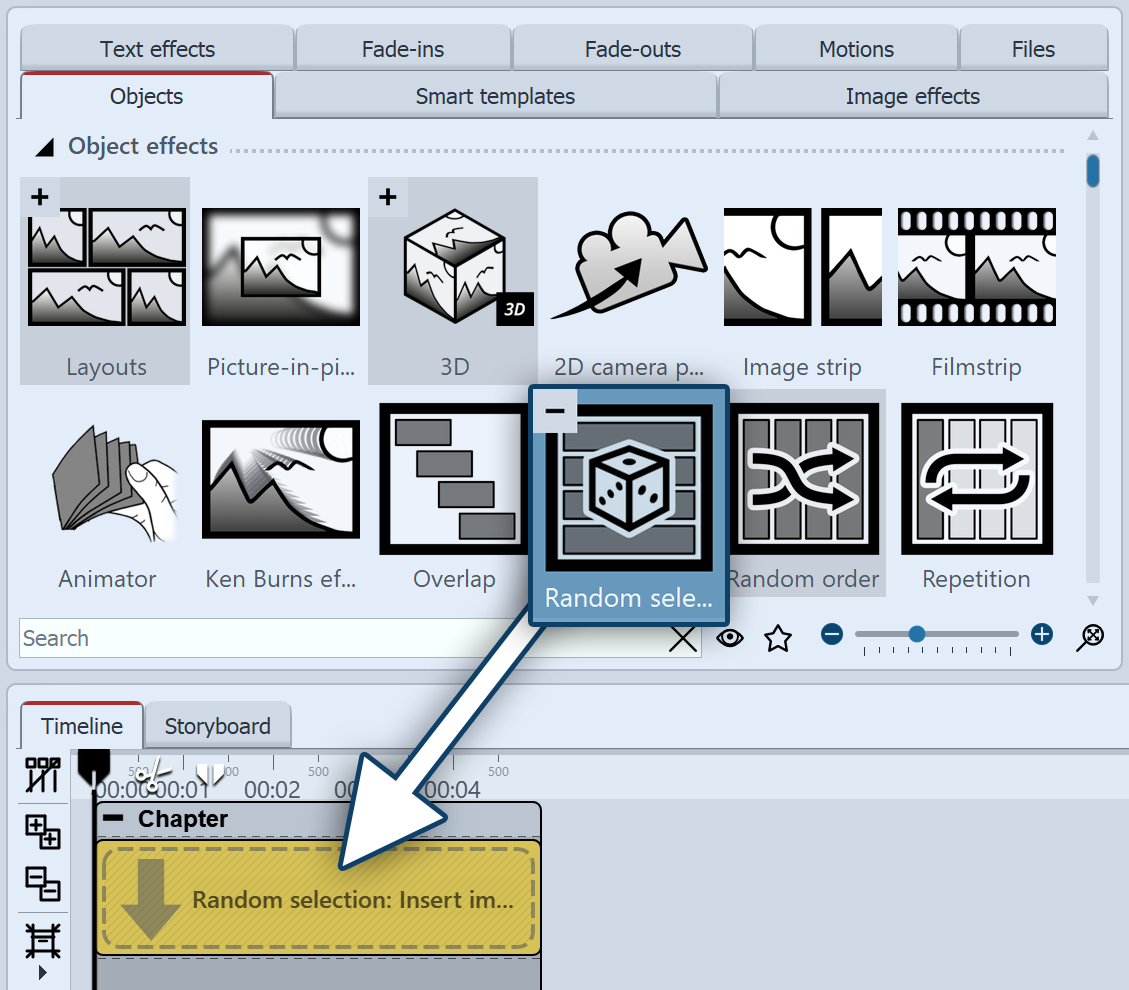The image size is (1129, 990).
Task: Collapse the Random selection group
Action: click(555, 411)
